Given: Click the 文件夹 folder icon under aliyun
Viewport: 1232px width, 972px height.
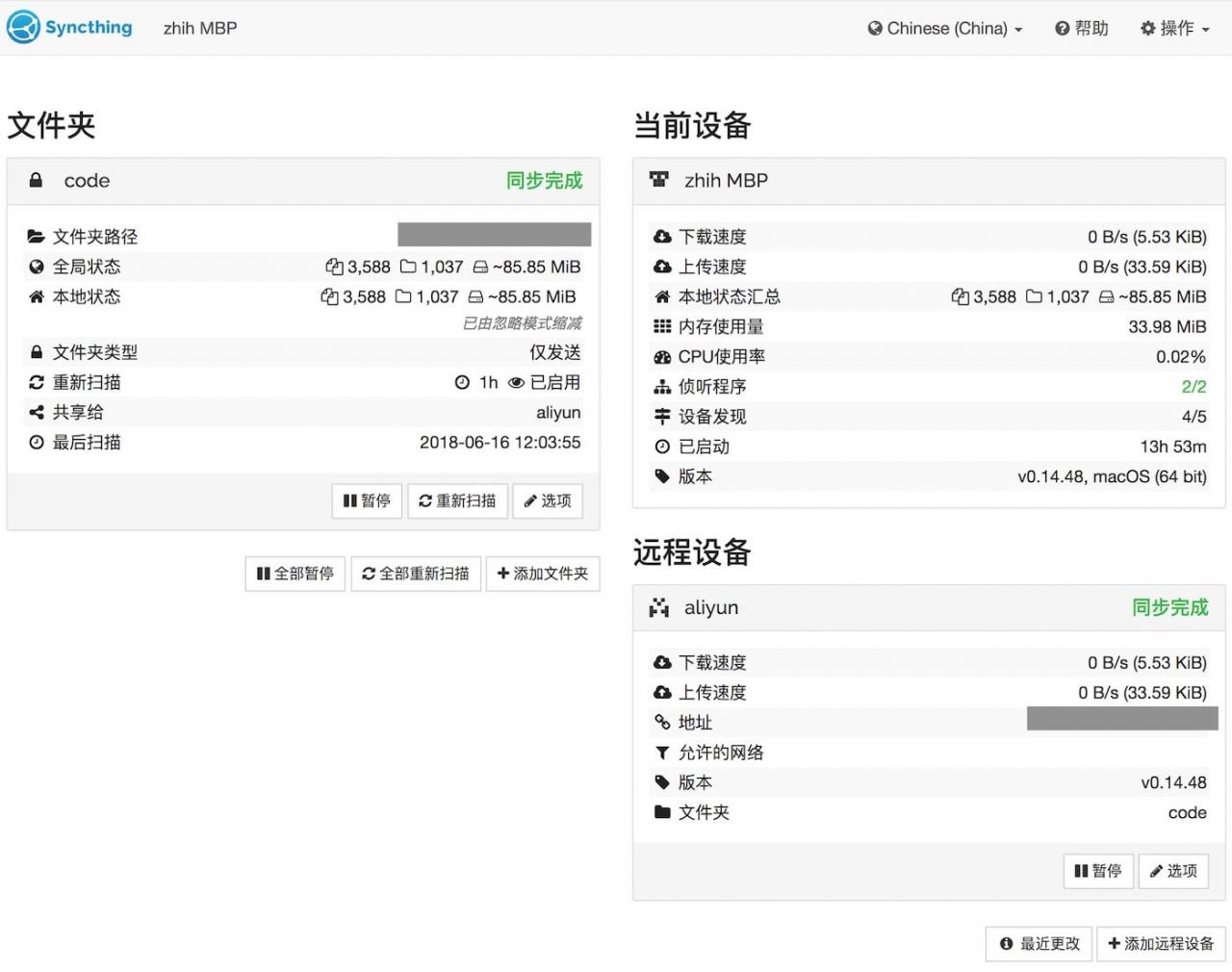Looking at the screenshot, I should pyautogui.click(x=662, y=812).
